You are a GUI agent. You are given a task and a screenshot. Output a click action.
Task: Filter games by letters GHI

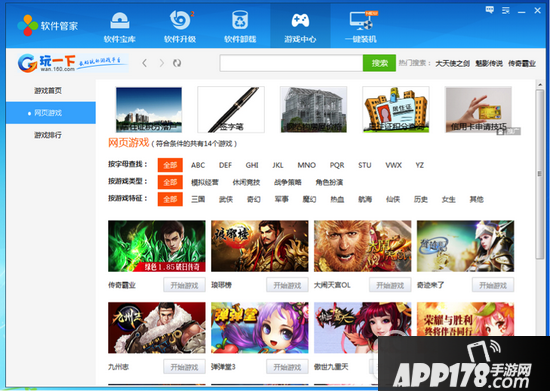252,165
